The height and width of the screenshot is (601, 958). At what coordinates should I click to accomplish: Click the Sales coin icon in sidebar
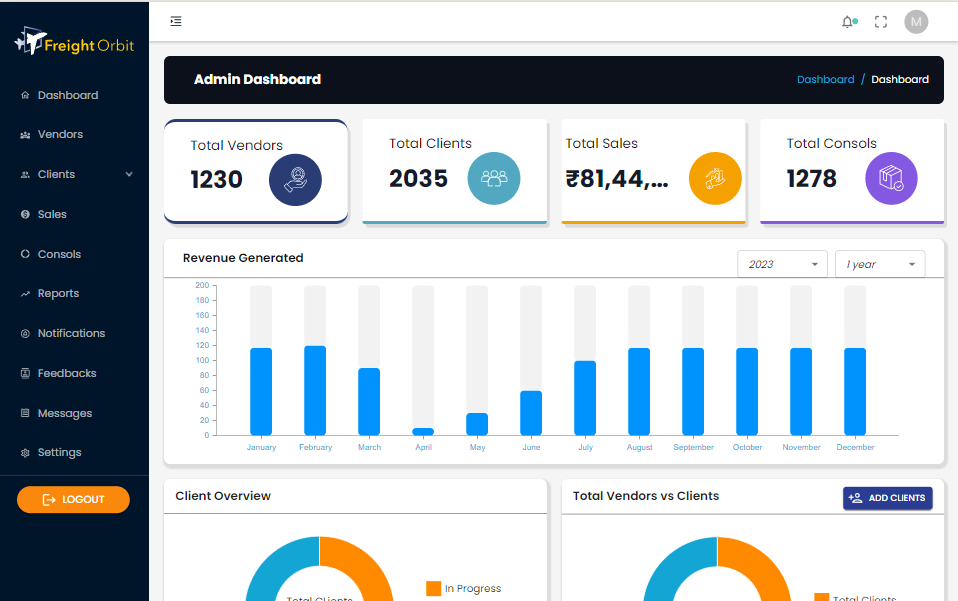coord(25,214)
